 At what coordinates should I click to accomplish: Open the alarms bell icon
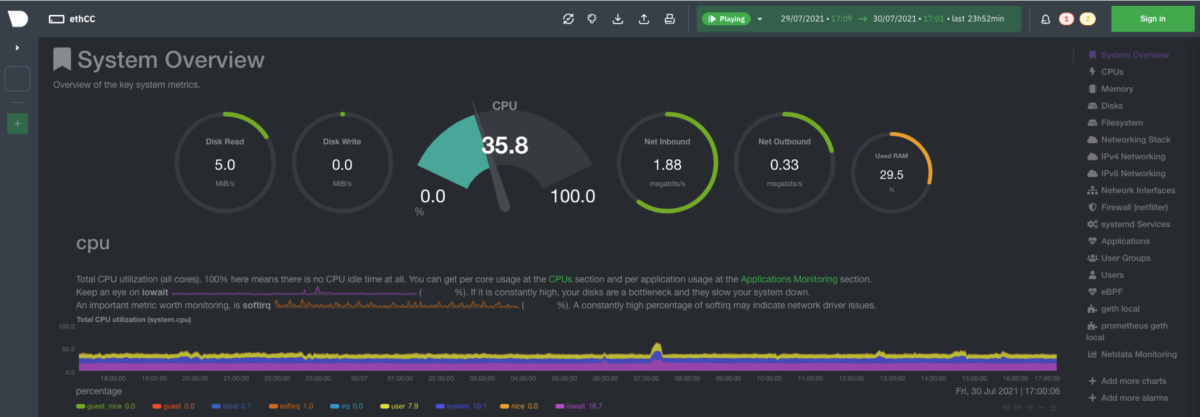(1046, 18)
